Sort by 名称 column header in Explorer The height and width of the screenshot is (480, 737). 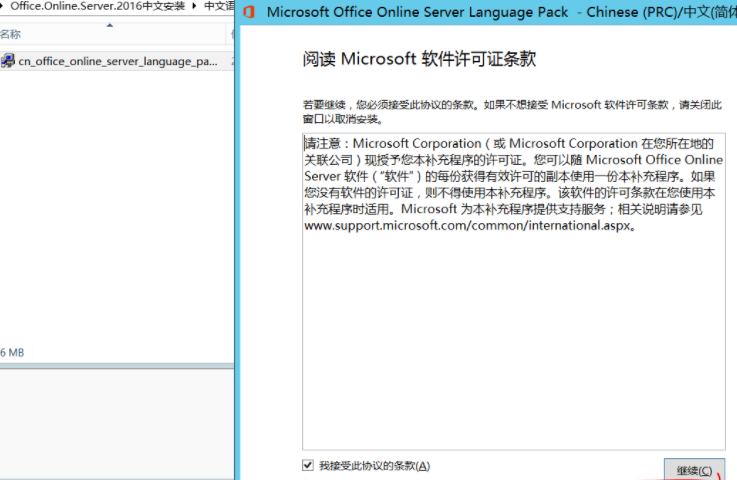[x=112, y=34]
